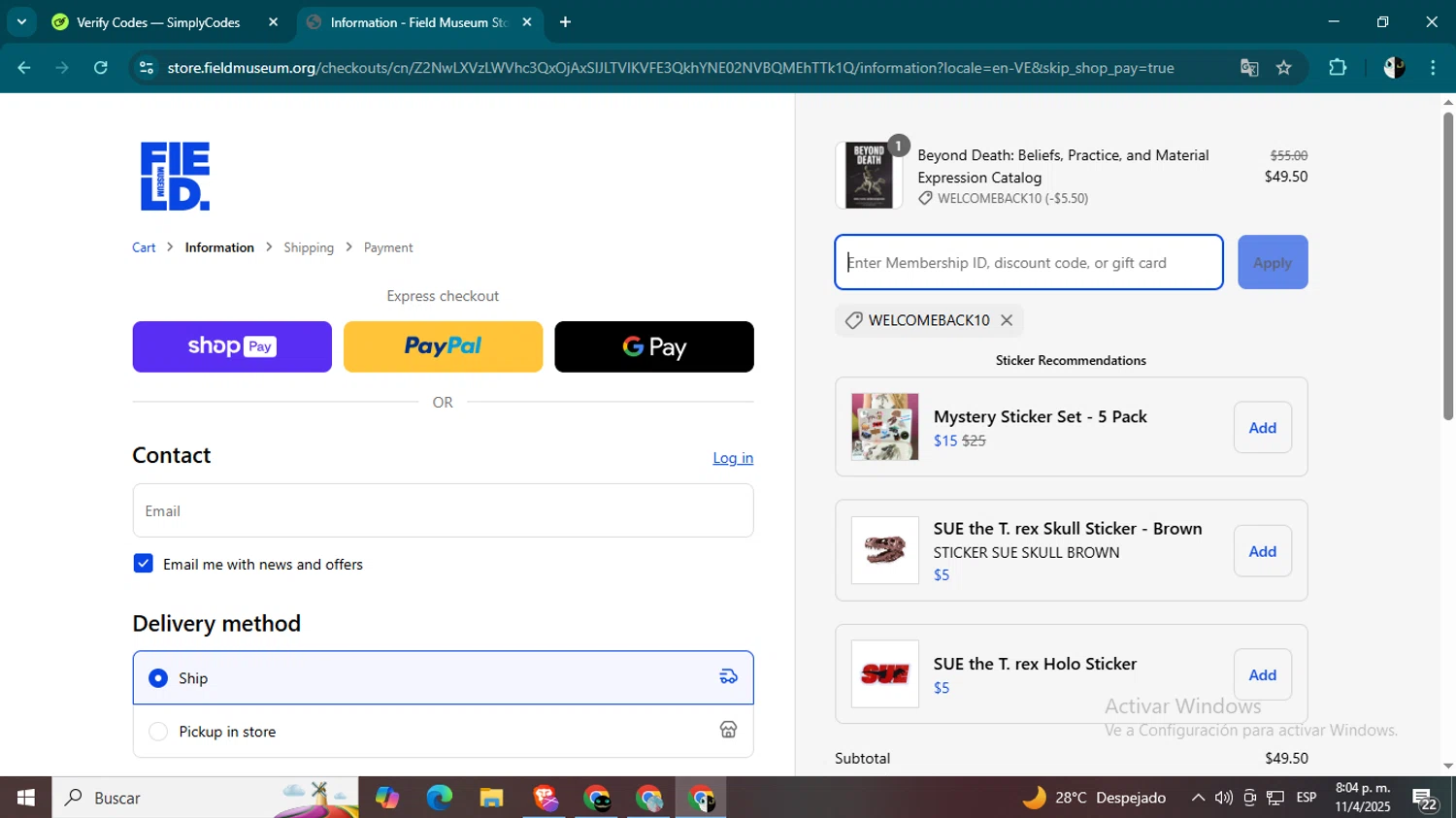Open the Chrome profile avatar
Viewport: 1456px width, 818px height.
point(1394,68)
